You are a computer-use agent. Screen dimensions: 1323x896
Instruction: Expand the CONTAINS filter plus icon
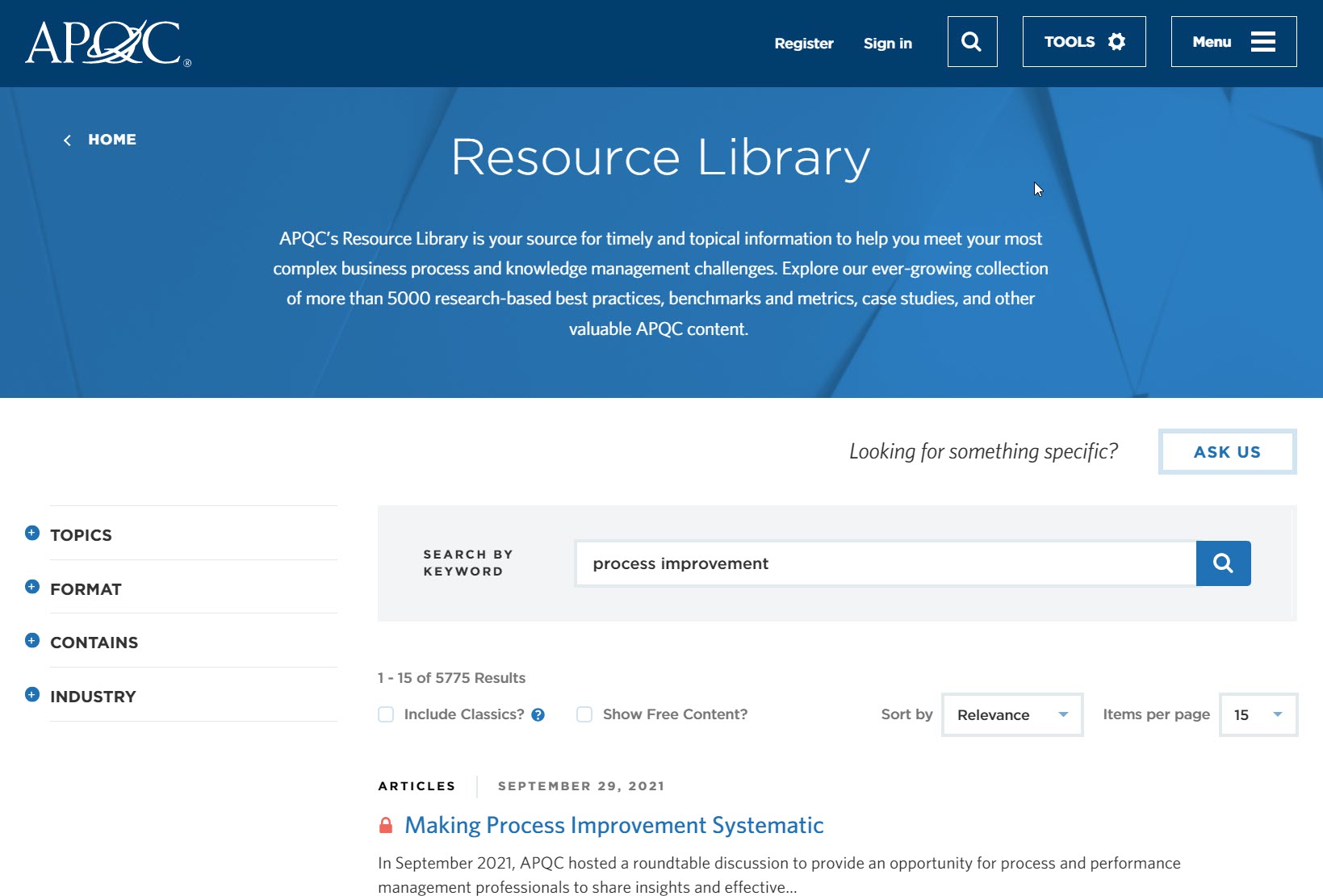pos(32,641)
